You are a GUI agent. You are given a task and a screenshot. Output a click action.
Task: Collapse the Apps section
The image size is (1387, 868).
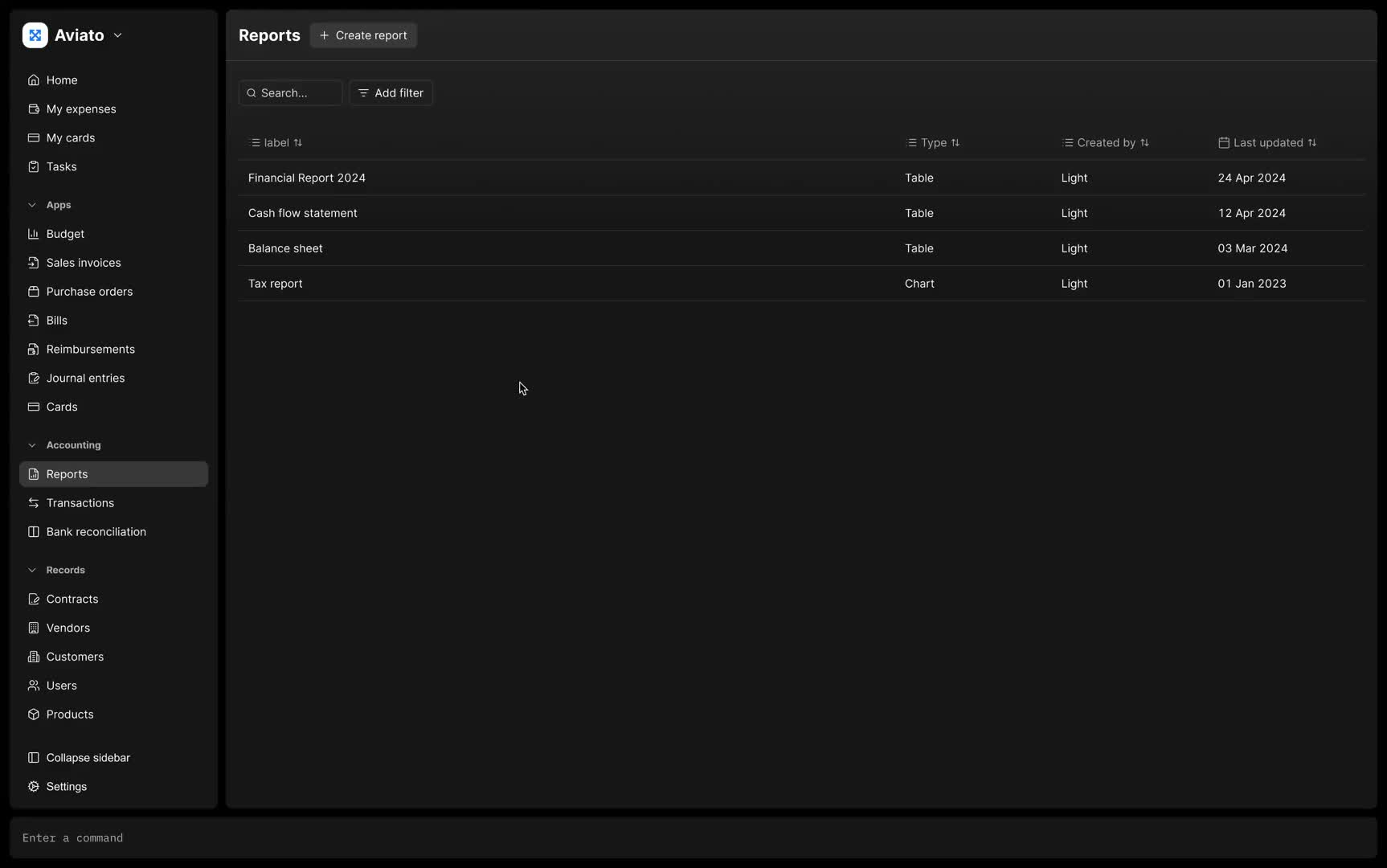point(32,205)
